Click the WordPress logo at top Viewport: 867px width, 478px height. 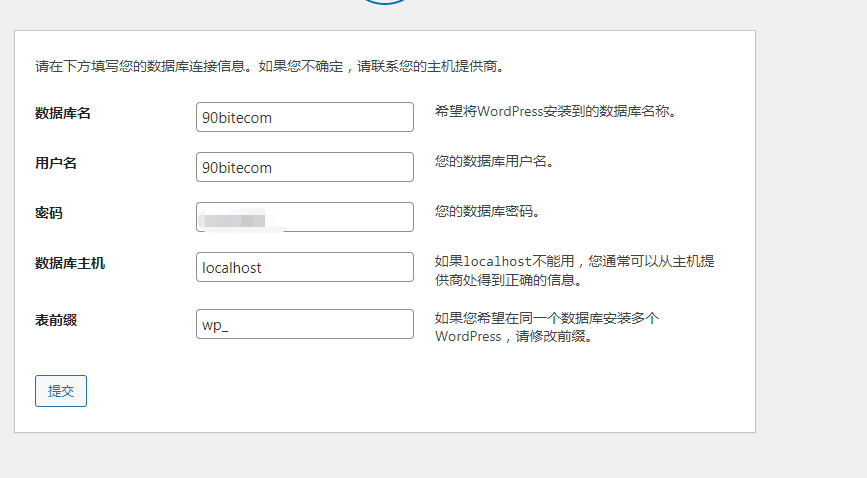pyautogui.click(x=386, y=2)
